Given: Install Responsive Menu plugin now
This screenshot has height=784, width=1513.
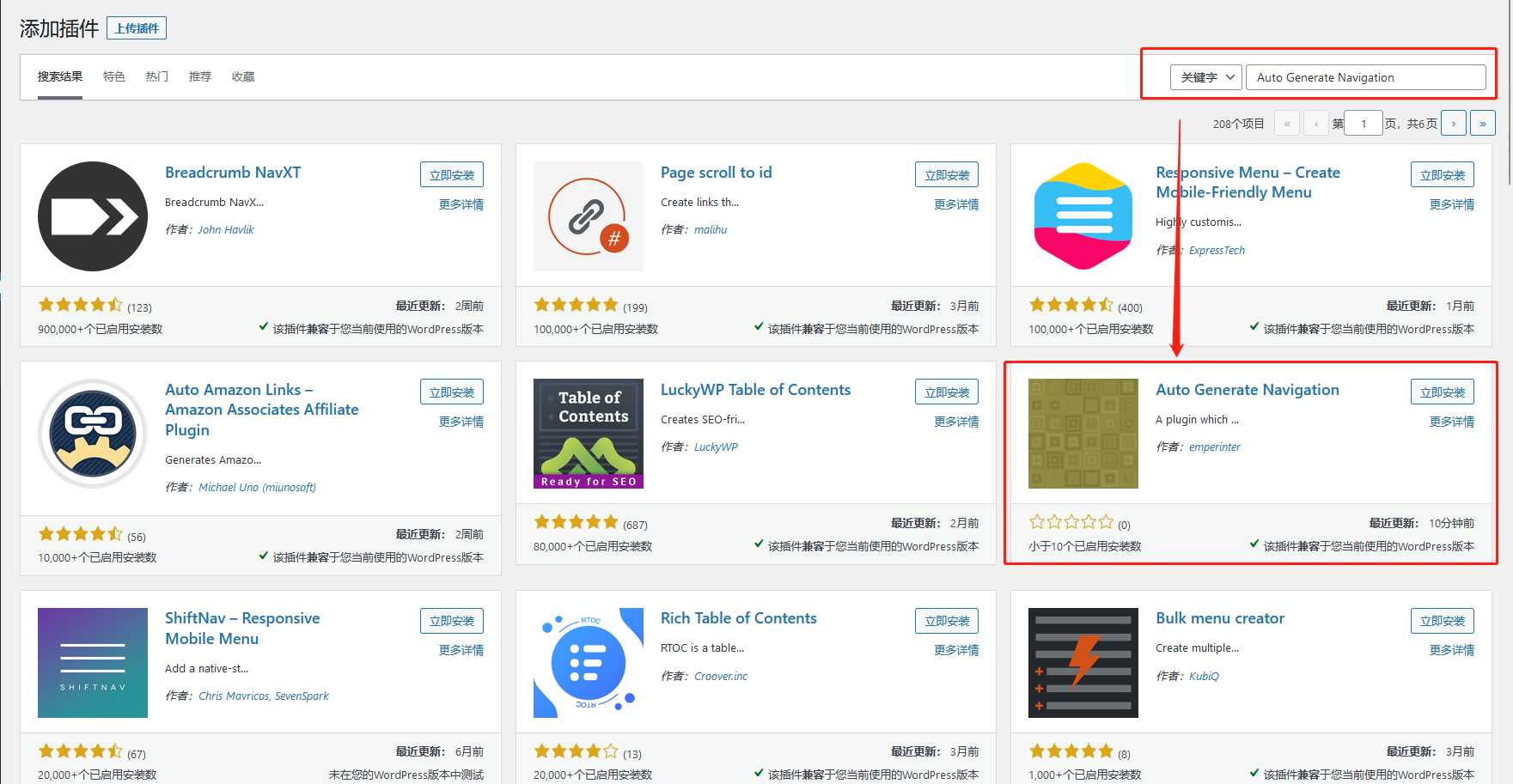Looking at the screenshot, I should click(1443, 174).
